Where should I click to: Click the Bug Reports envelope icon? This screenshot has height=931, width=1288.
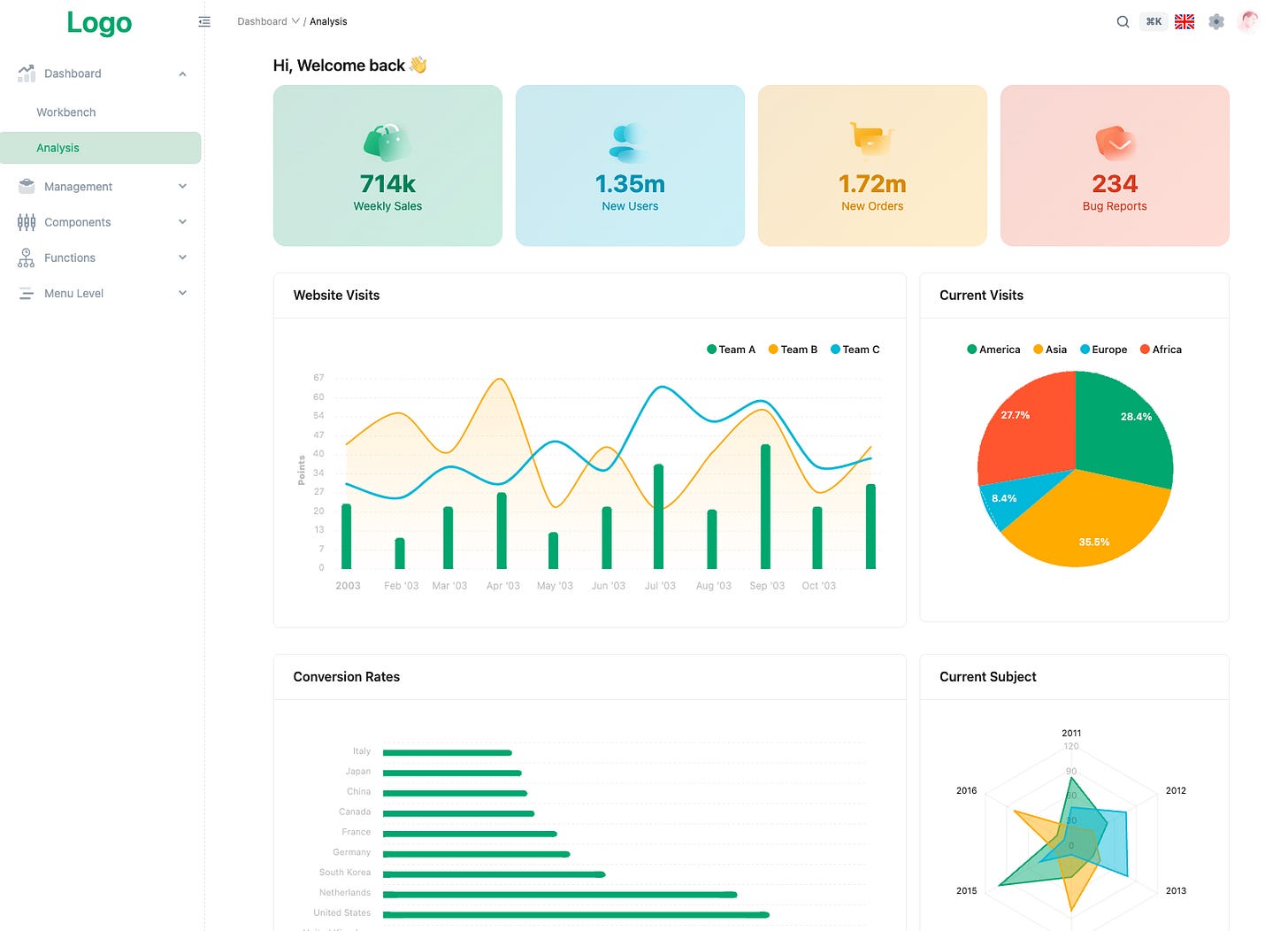(x=1115, y=142)
